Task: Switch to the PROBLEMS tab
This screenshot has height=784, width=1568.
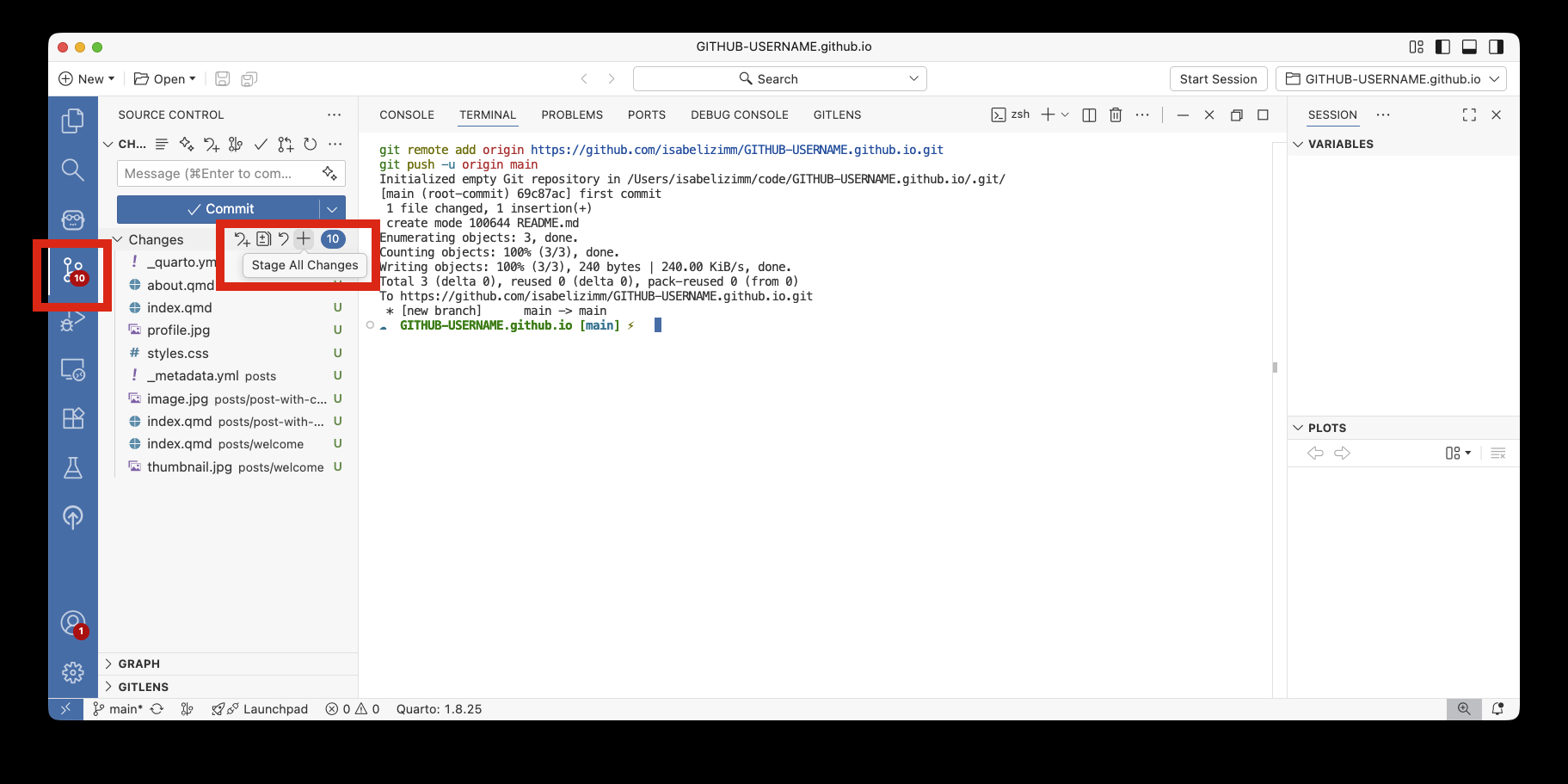Action: [572, 115]
